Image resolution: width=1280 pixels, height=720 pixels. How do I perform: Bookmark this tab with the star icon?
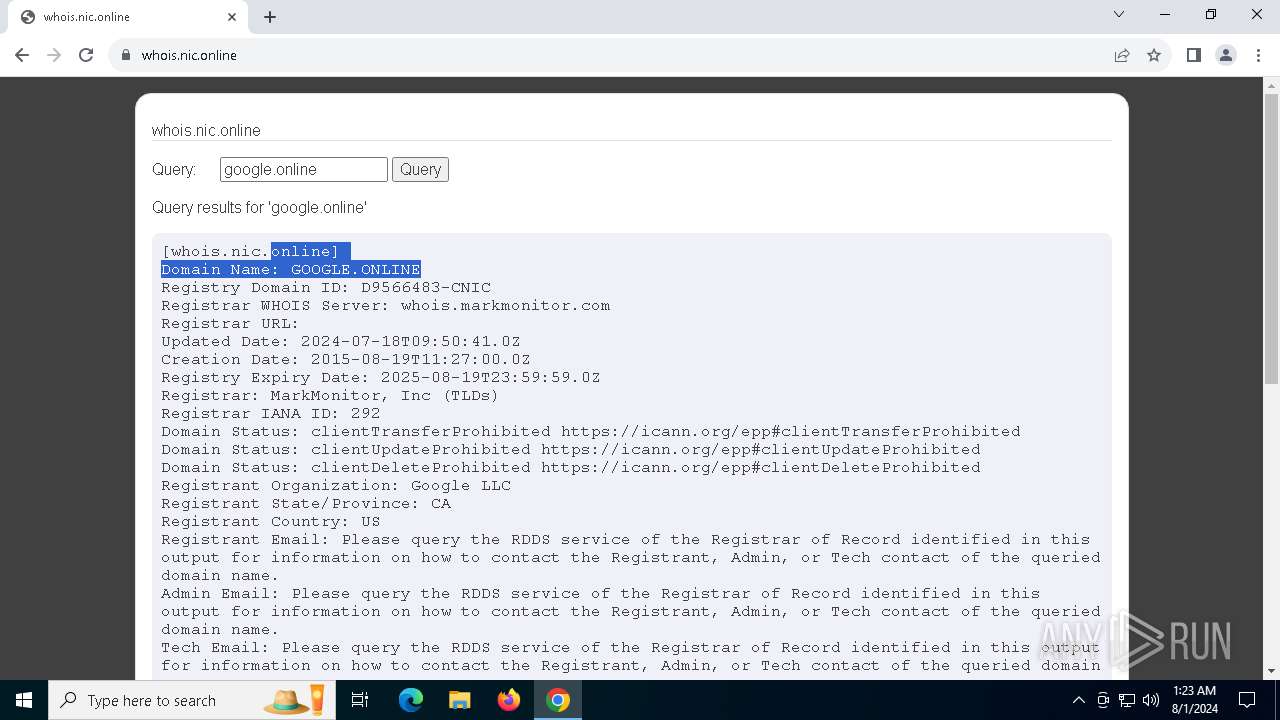[1154, 55]
